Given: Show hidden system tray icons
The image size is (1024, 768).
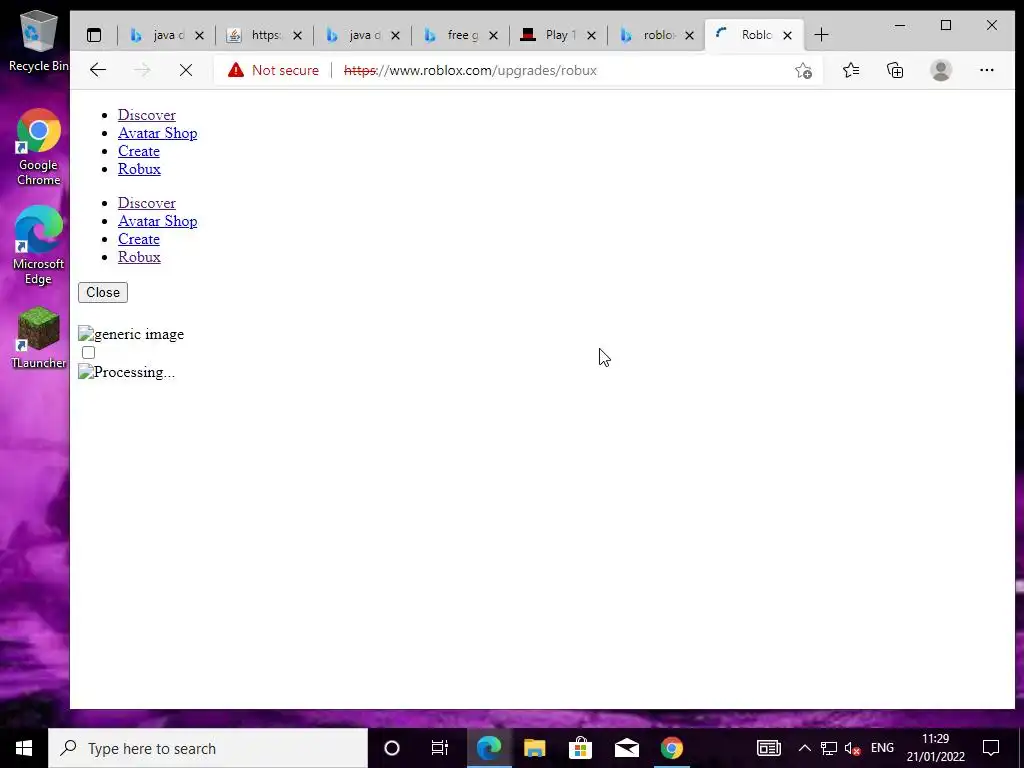Looking at the screenshot, I should click(805, 748).
